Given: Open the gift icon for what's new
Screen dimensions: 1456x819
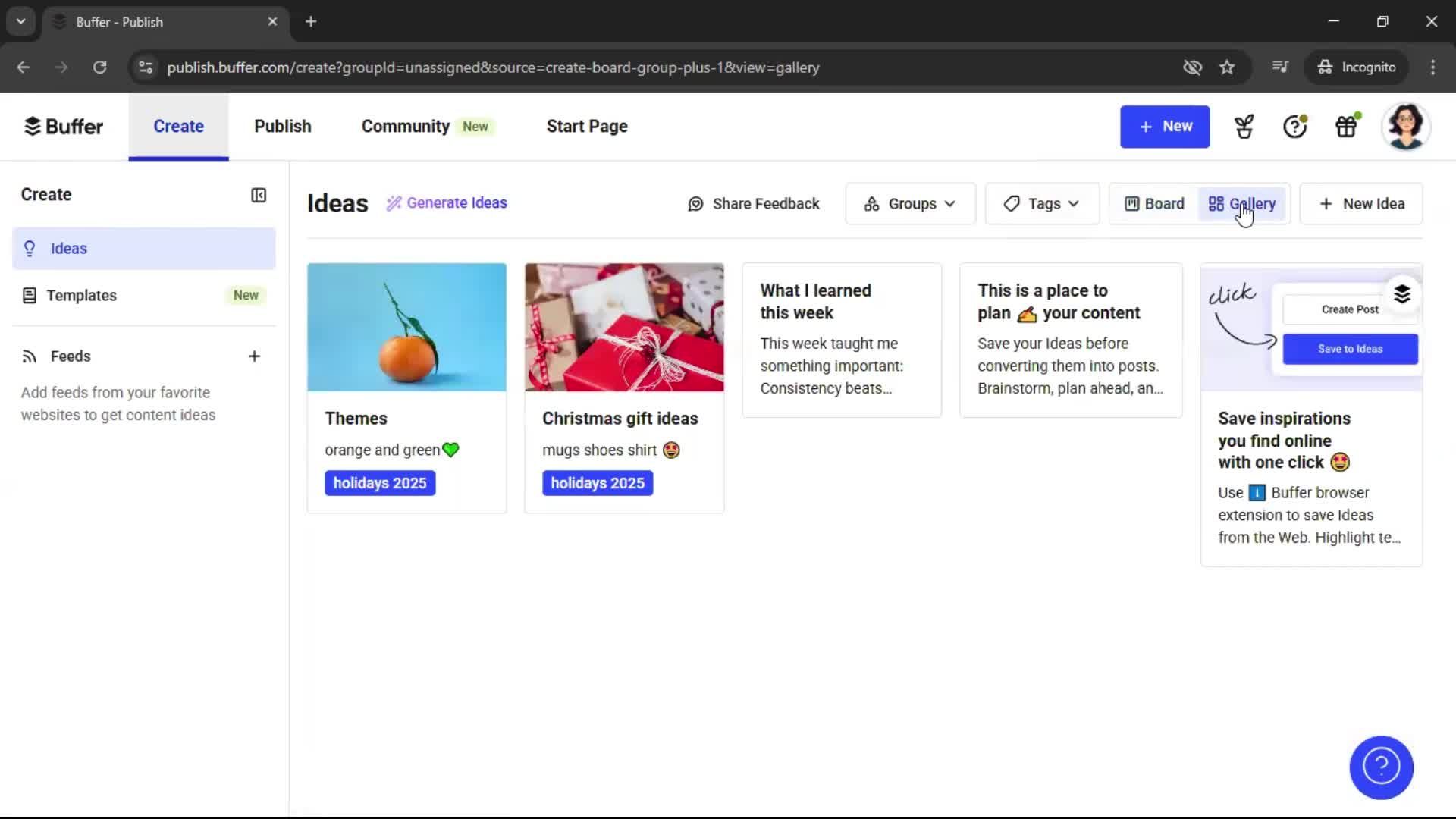Looking at the screenshot, I should (x=1347, y=127).
